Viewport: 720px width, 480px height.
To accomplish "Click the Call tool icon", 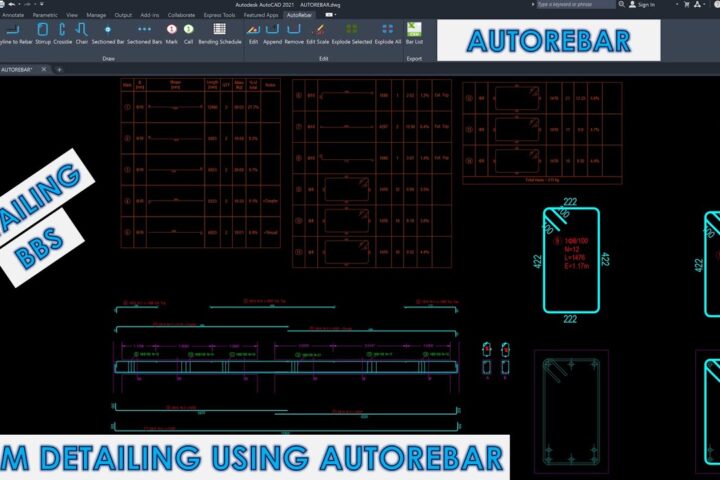I will coord(188,29).
